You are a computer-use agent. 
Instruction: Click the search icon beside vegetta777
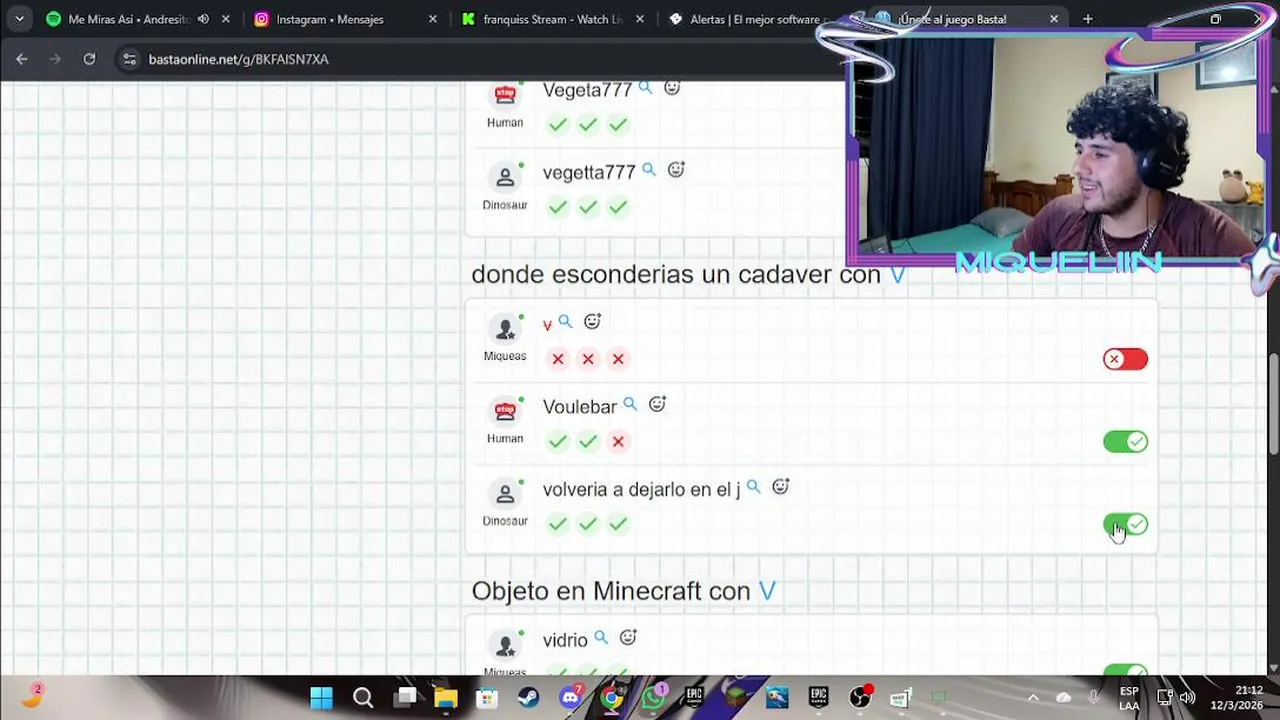pyautogui.click(x=649, y=170)
